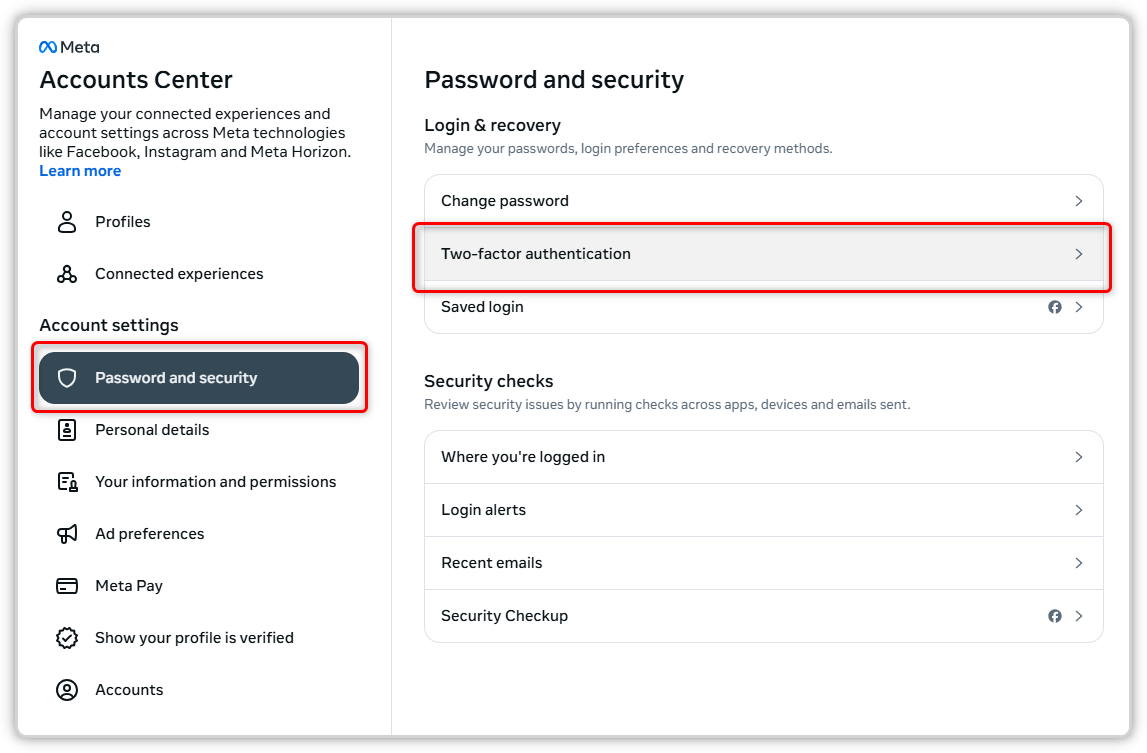Open Where you're logged in

coord(763,457)
